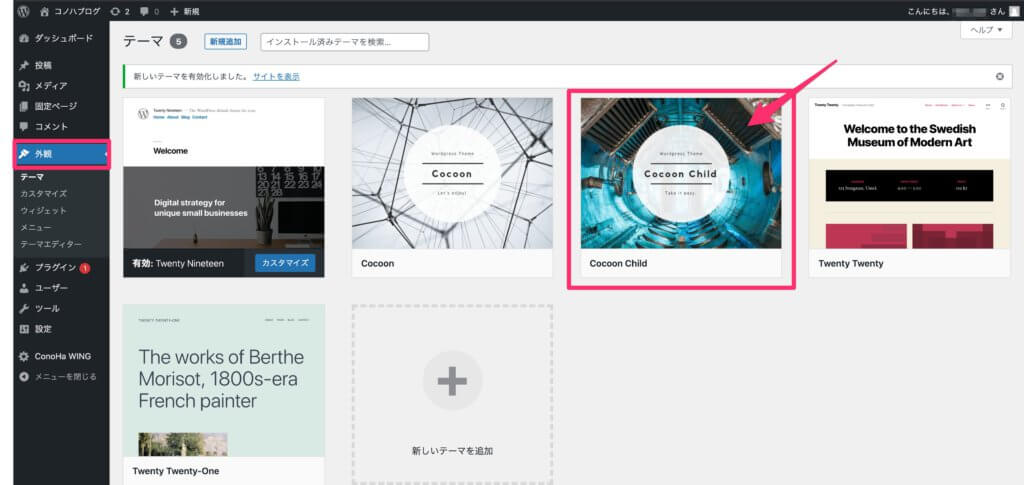The height and width of the screenshot is (485, 1024).
Task: Focus the installed themes search field
Action: click(345, 42)
